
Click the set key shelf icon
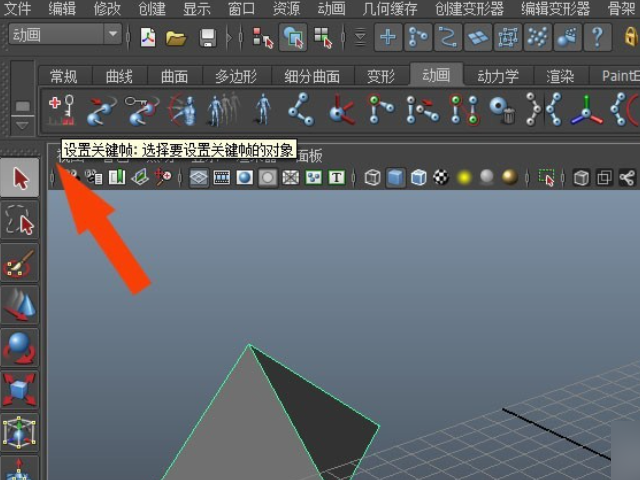[62, 109]
